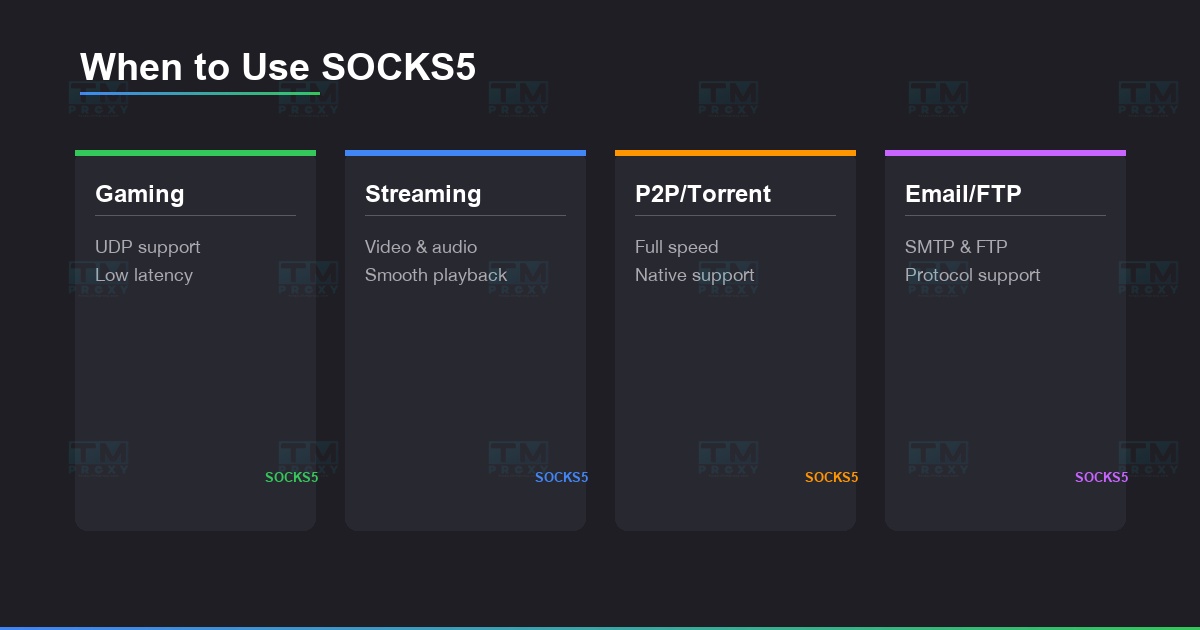Click the purple top bar of Email/FTP card

tap(1005, 153)
